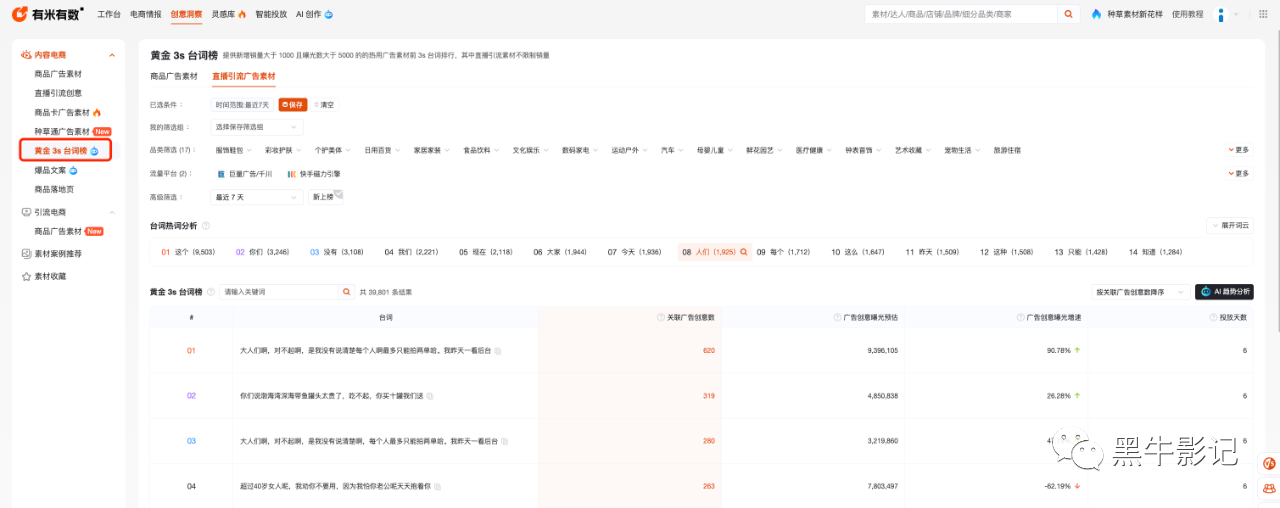Click the info icon on 广告创意曝光增速 header

[1020, 317]
